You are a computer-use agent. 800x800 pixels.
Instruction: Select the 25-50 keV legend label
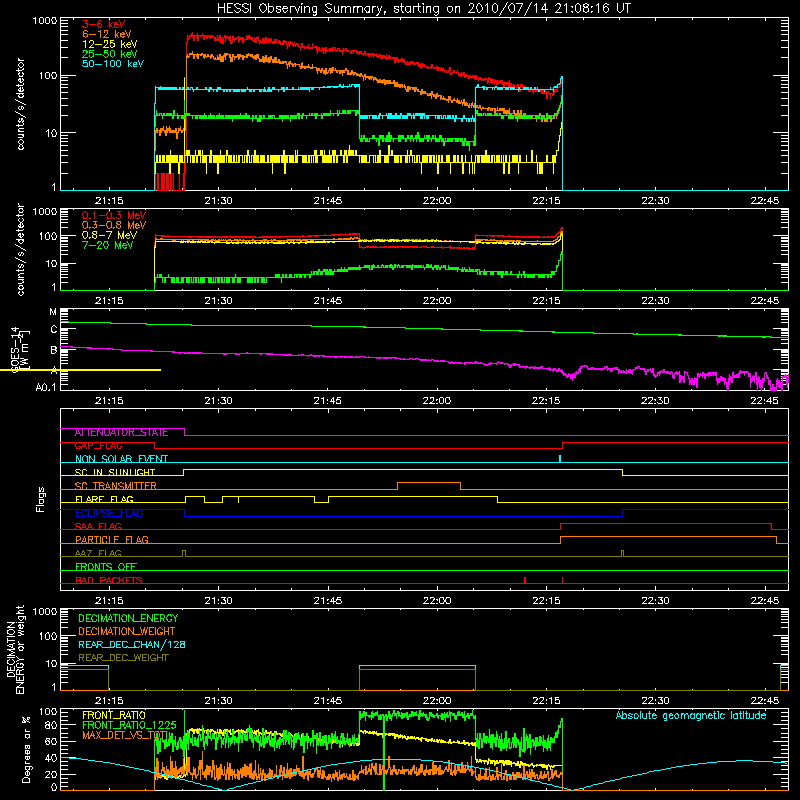pyautogui.click(x=110, y=54)
